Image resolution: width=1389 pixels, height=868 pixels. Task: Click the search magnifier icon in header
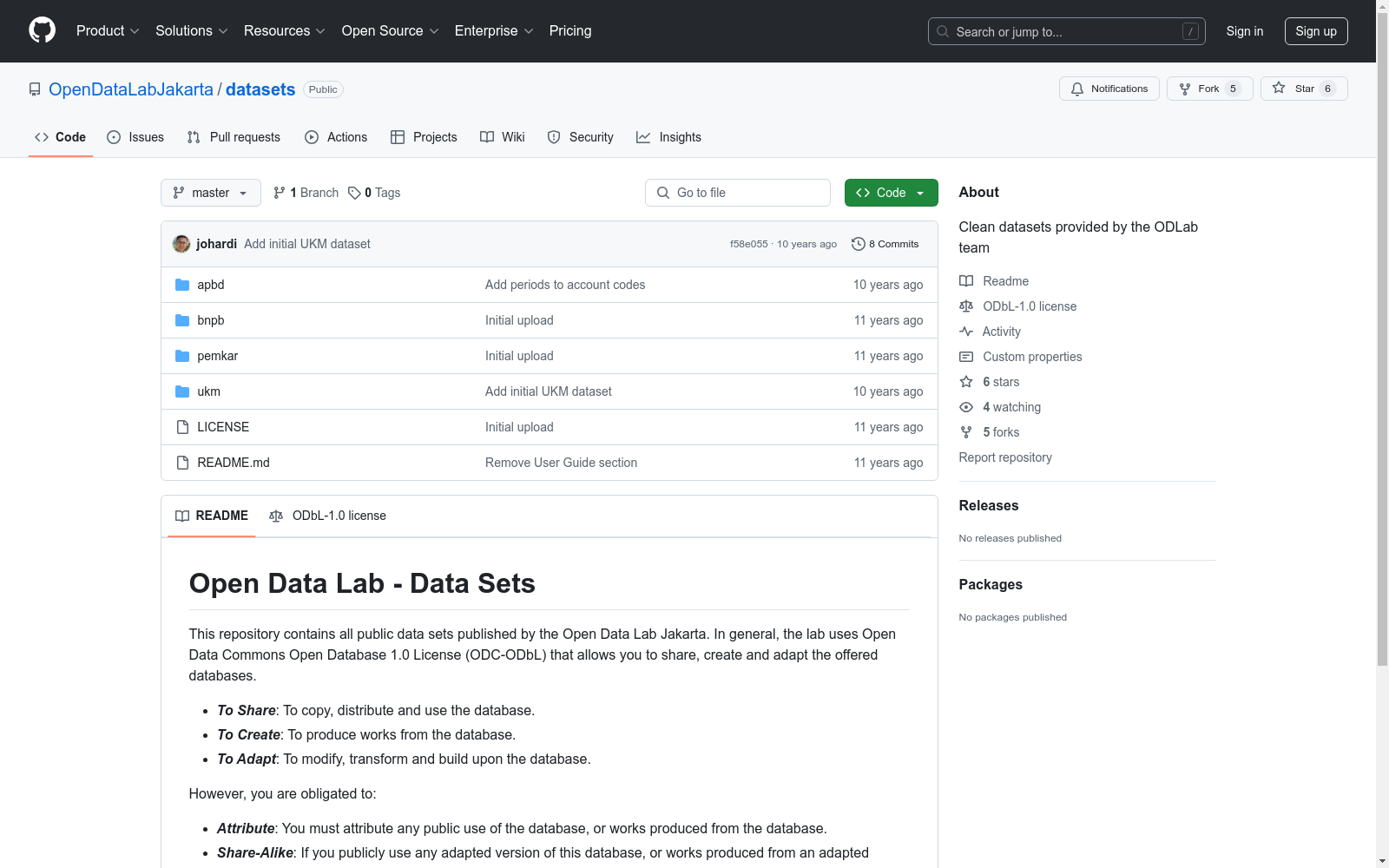click(943, 31)
